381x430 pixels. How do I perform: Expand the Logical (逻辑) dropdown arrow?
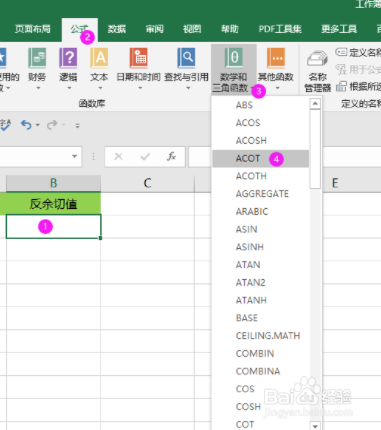pos(69,88)
